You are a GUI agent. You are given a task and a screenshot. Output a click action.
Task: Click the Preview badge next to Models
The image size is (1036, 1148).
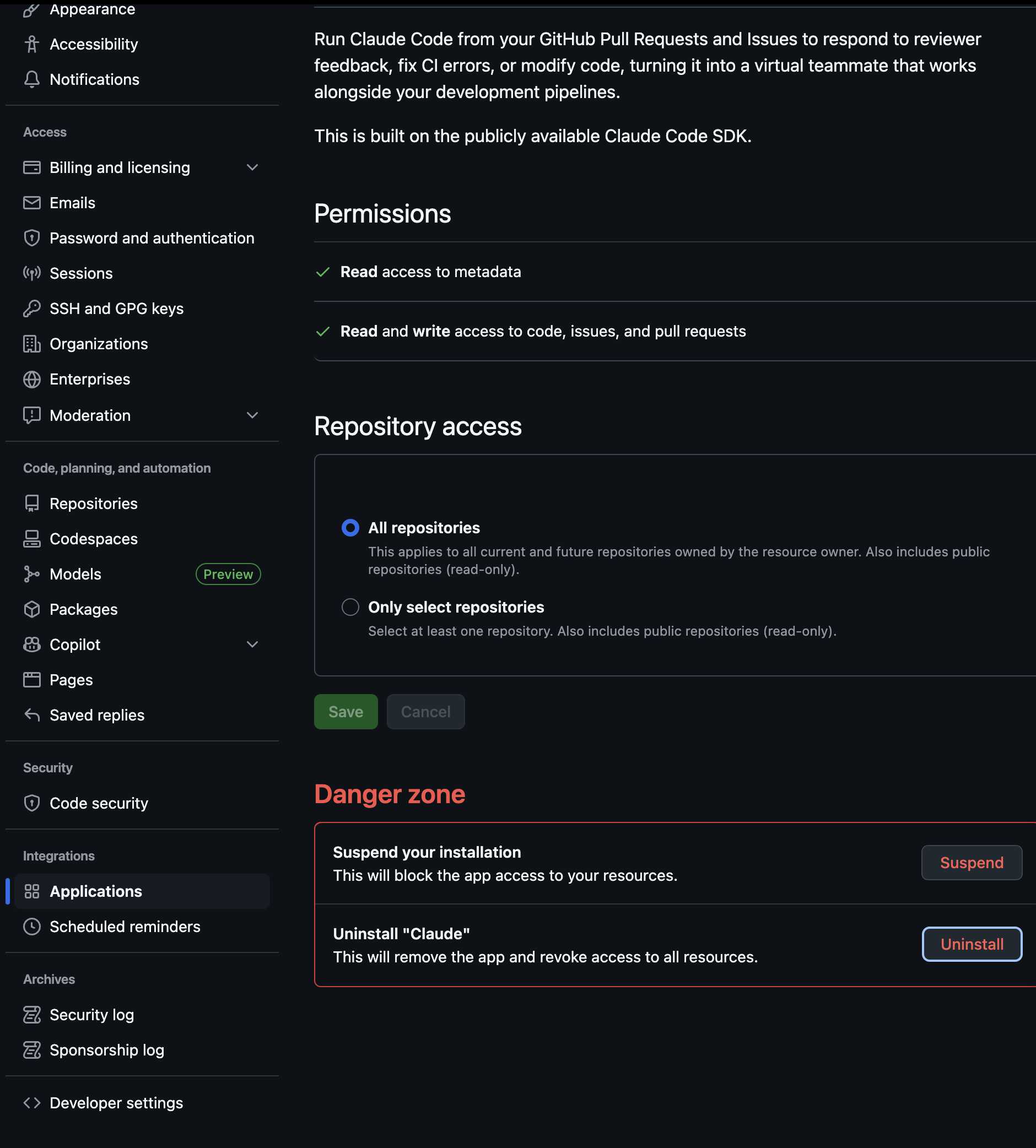click(x=228, y=574)
